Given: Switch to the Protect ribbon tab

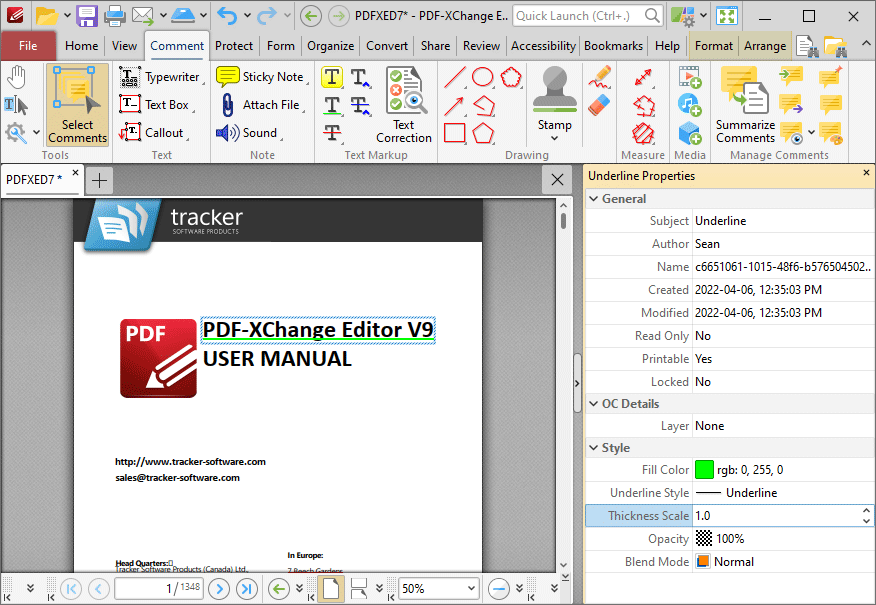Looking at the screenshot, I should point(234,46).
